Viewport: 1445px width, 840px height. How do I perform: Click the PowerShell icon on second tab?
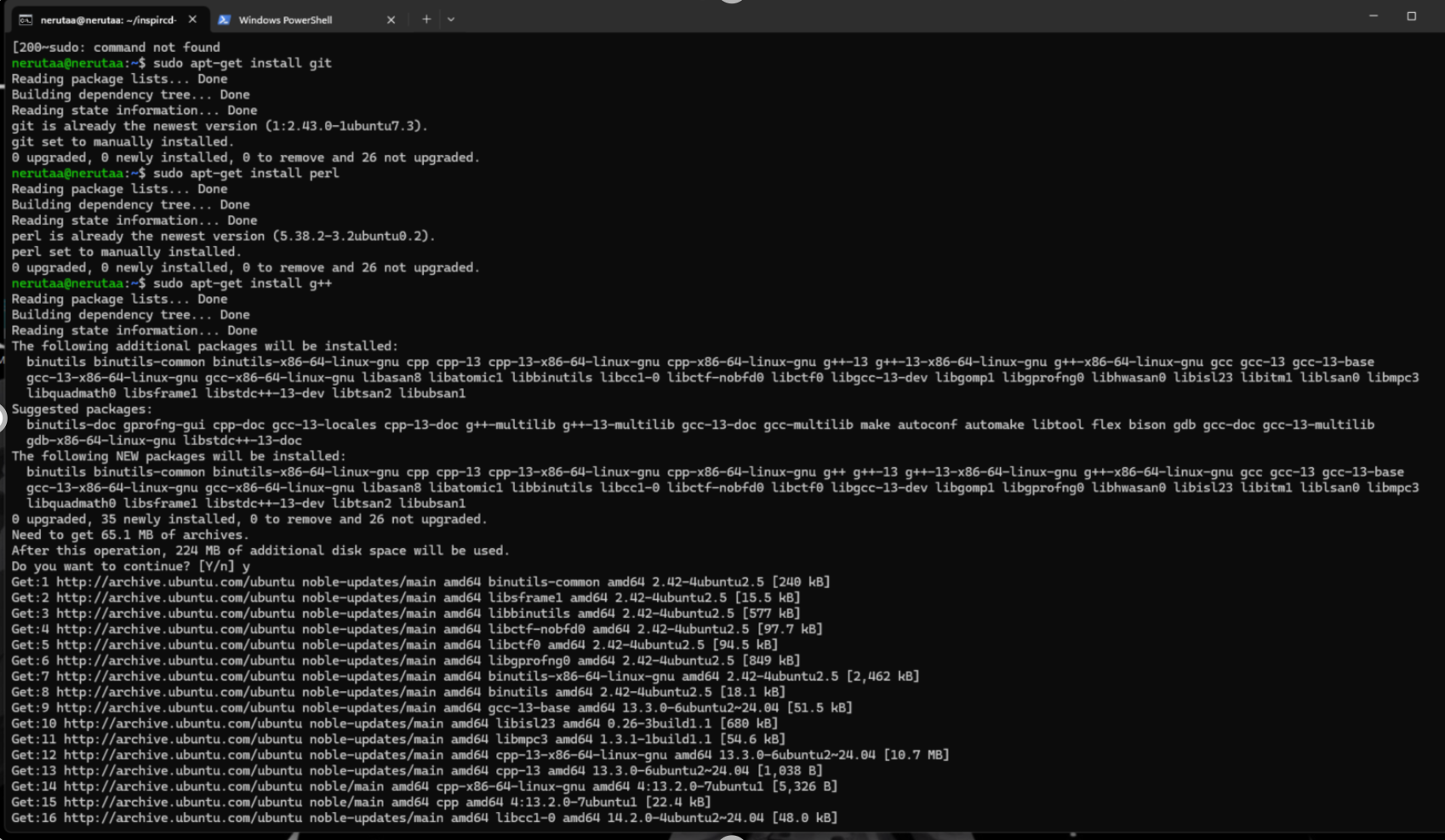point(225,20)
